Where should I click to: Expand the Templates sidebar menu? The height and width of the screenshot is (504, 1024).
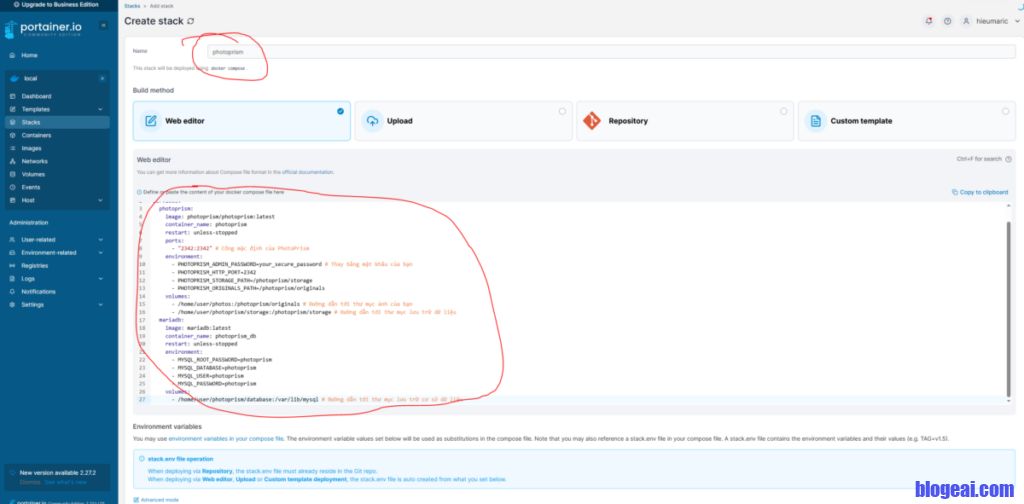100,109
